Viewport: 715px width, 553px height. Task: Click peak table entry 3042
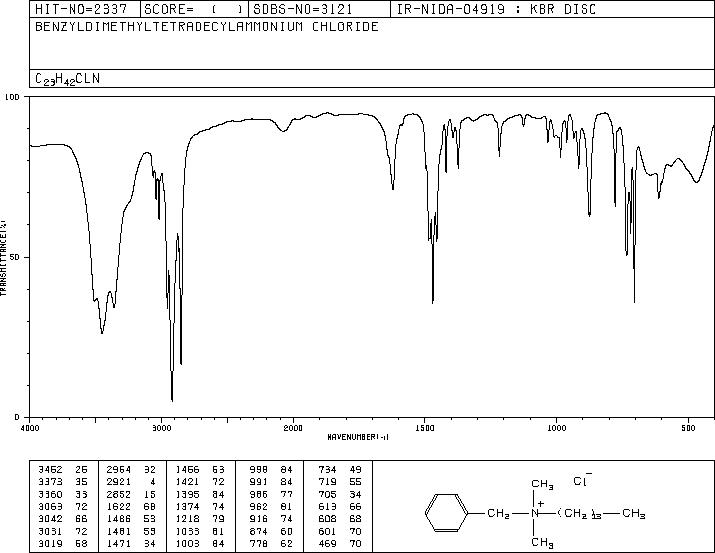tap(50, 519)
